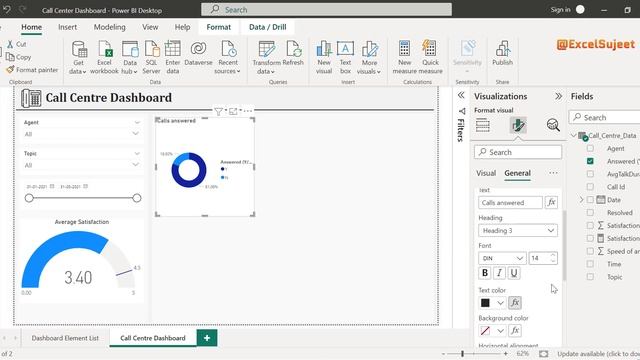
Task: Select Dataverse connector
Action: [198, 53]
